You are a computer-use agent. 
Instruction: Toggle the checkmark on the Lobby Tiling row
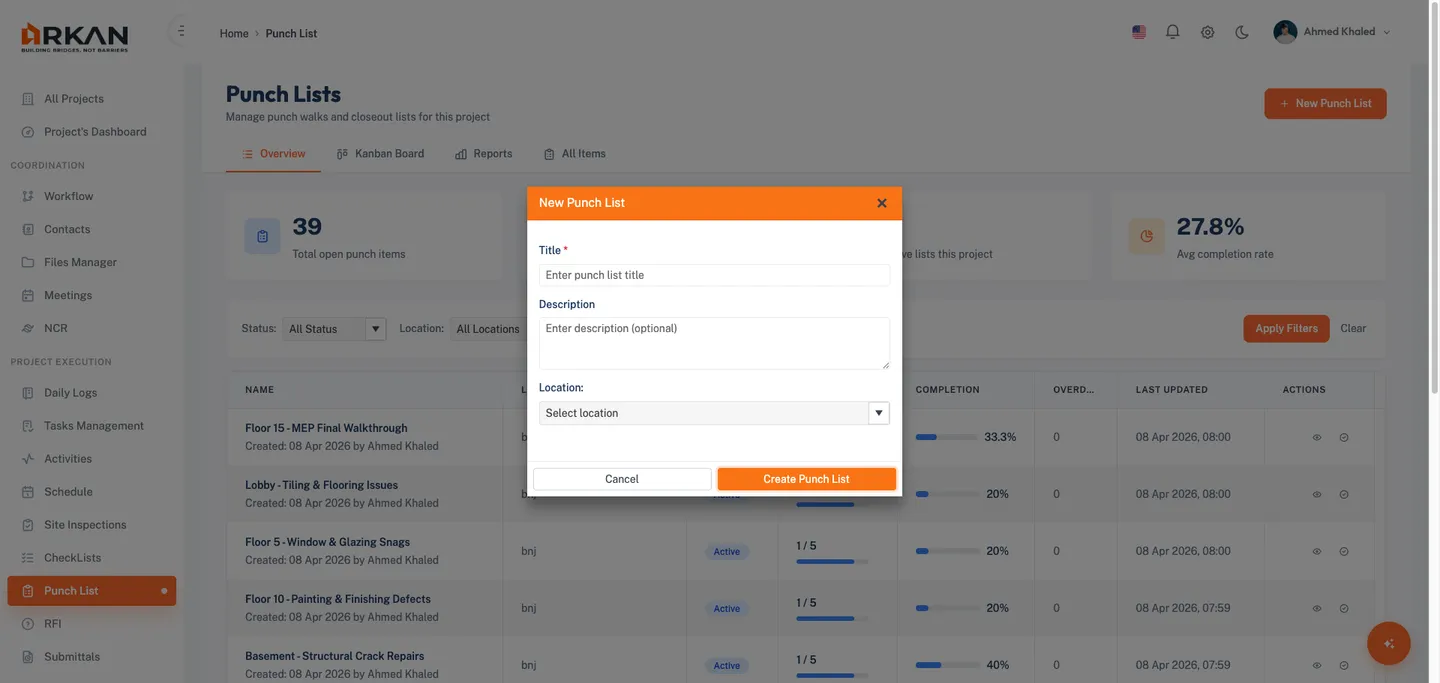1342,493
